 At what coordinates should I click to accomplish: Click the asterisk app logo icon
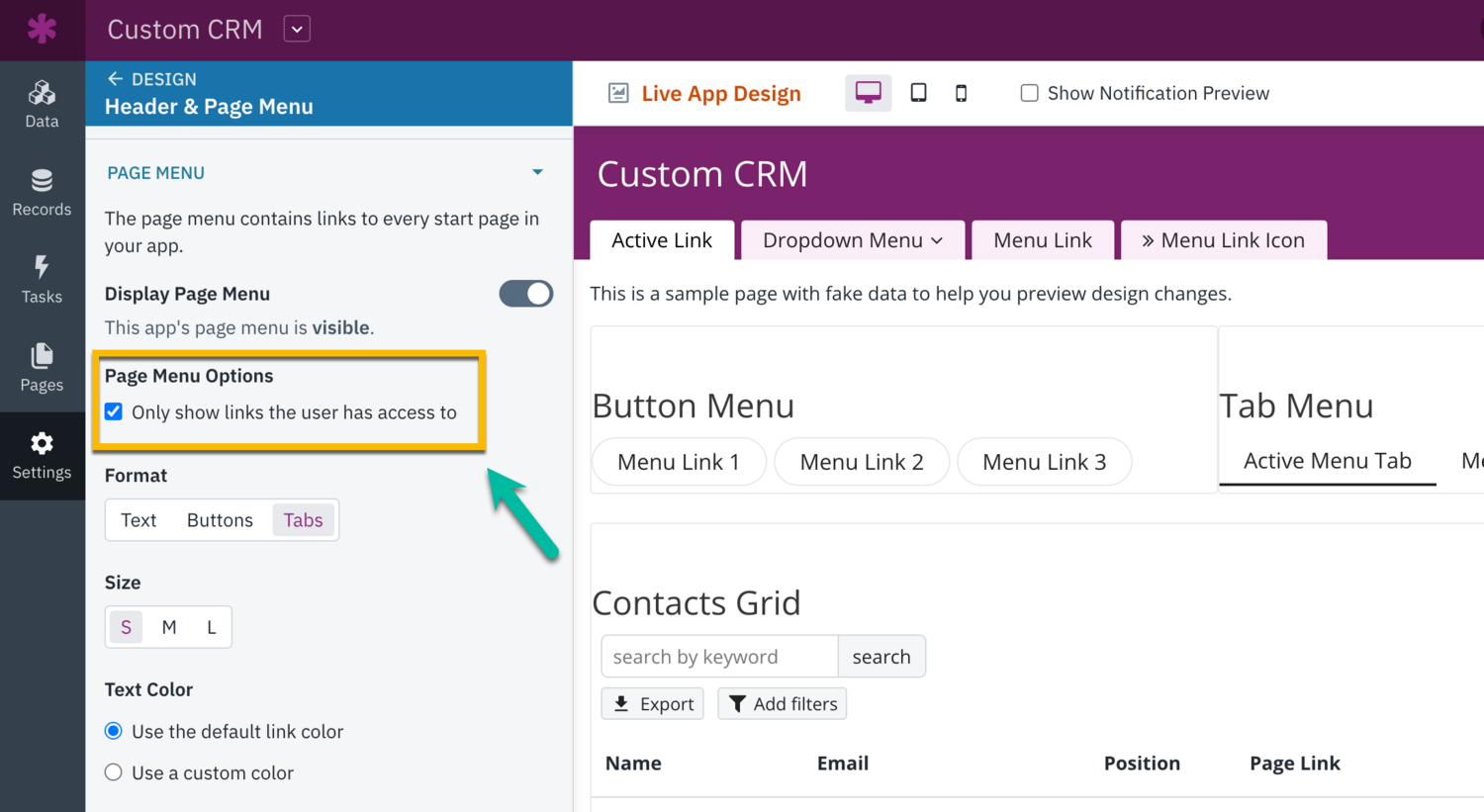point(42,29)
